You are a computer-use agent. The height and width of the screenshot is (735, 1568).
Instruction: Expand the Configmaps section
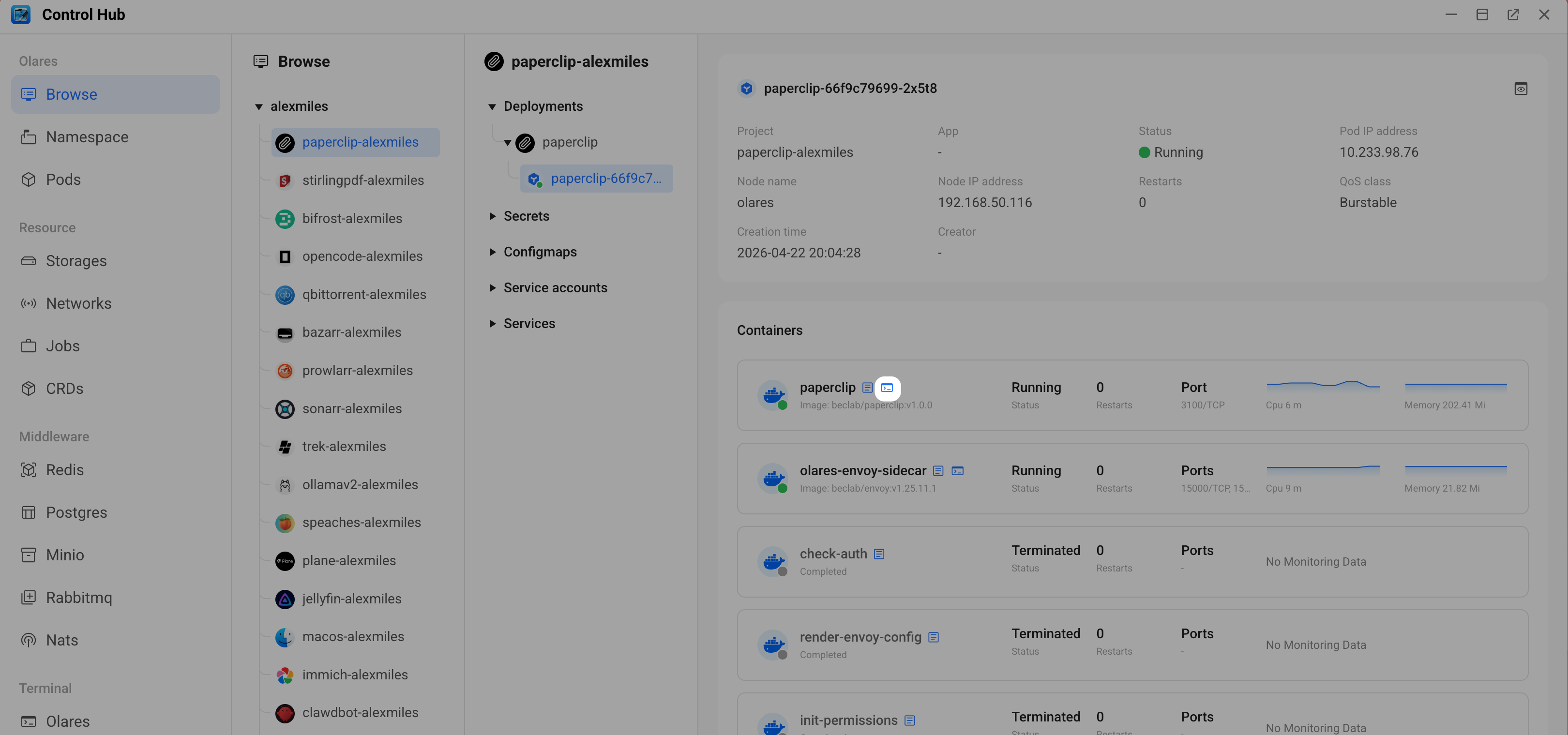pyautogui.click(x=492, y=252)
